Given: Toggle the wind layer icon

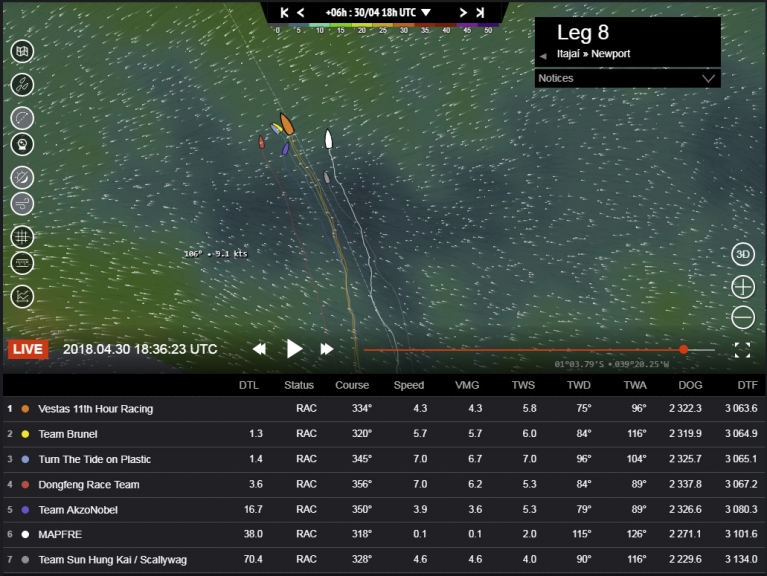Looking at the screenshot, I should 23,204.
